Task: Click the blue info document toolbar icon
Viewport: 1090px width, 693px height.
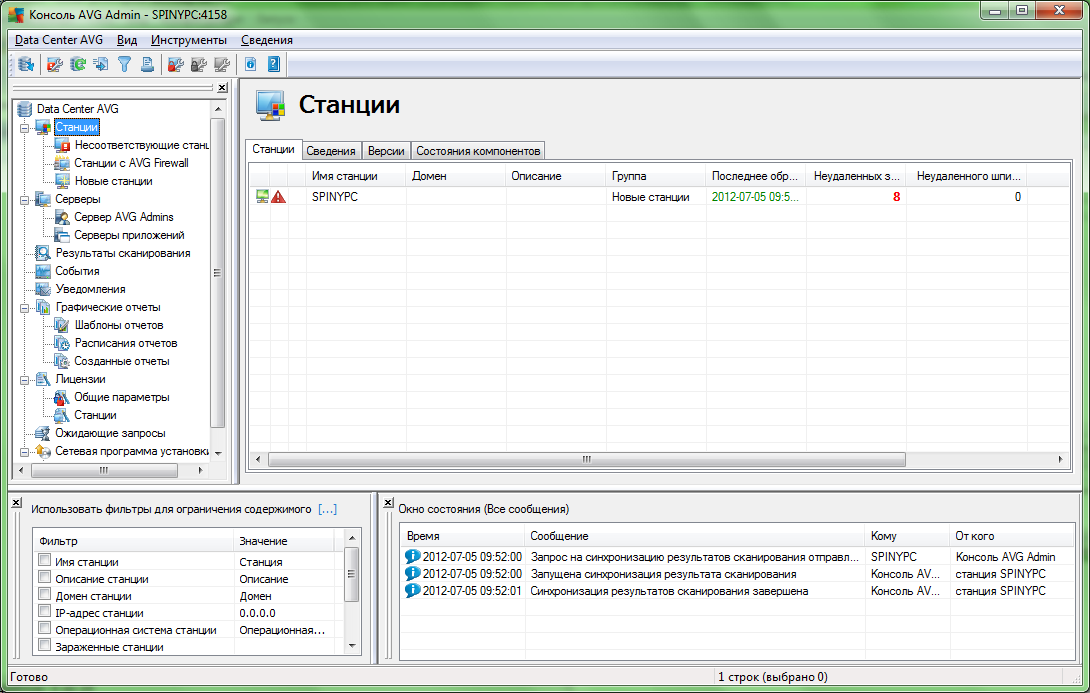Action: coord(251,65)
